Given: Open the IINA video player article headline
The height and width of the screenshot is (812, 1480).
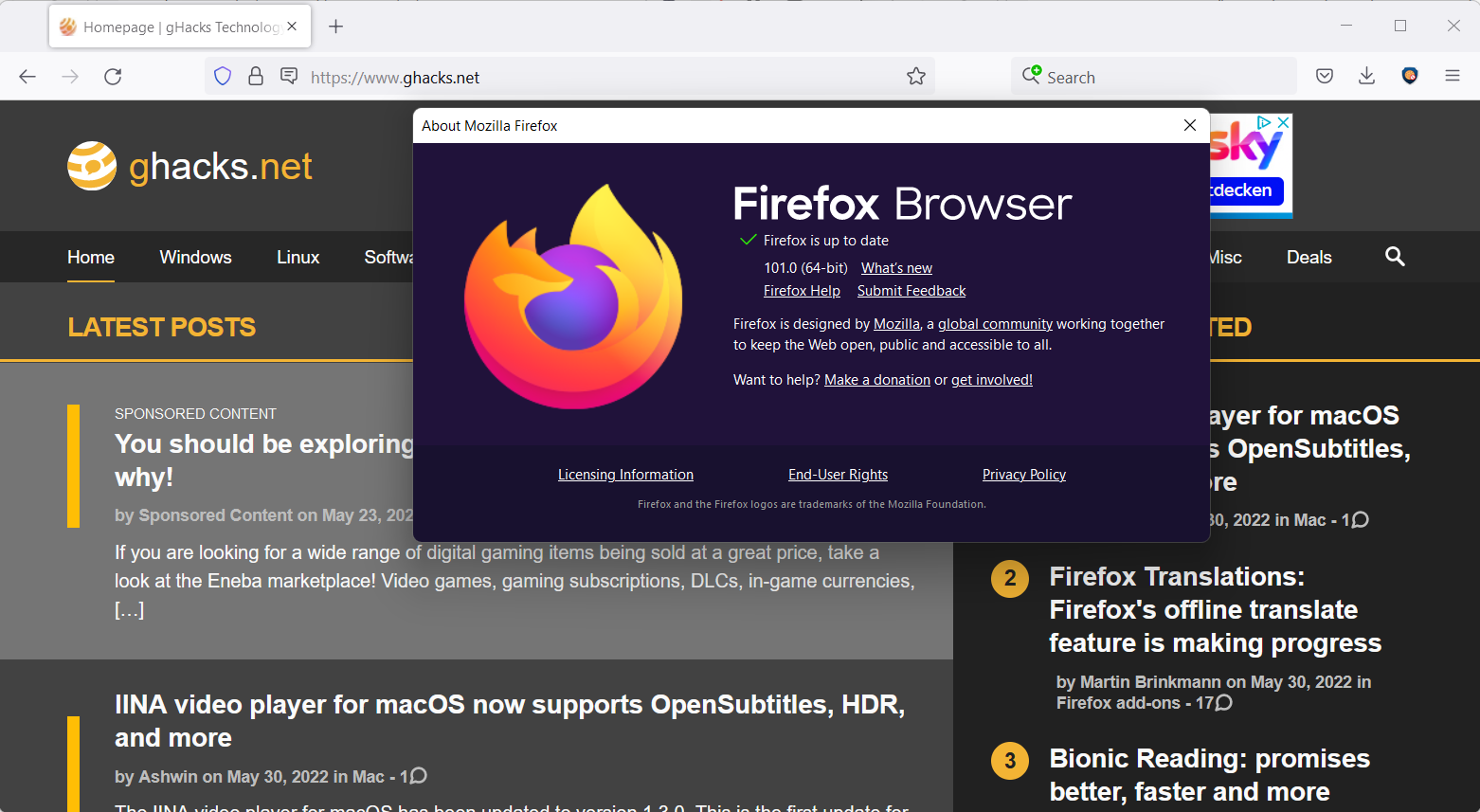Looking at the screenshot, I should pyautogui.click(x=510, y=721).
